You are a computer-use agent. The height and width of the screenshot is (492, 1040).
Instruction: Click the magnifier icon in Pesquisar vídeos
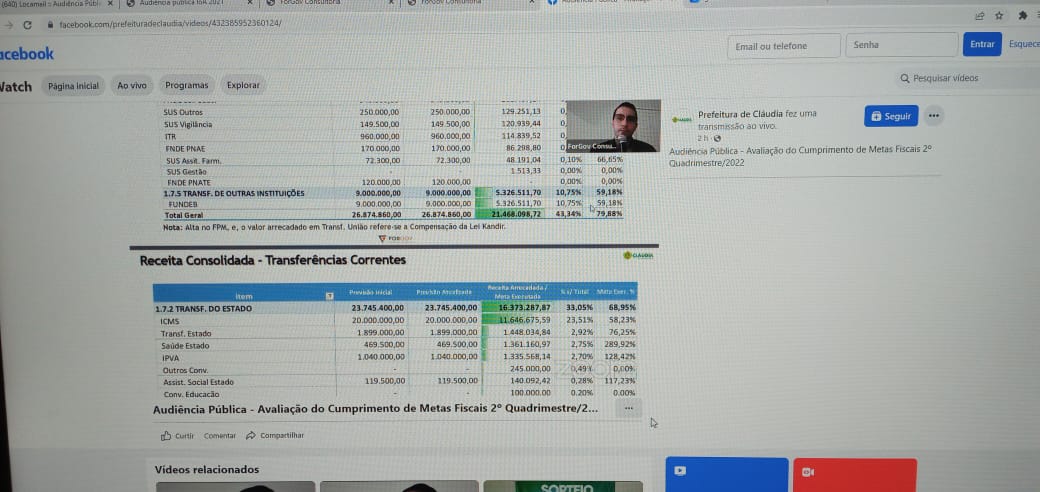[x=905, y=79]
